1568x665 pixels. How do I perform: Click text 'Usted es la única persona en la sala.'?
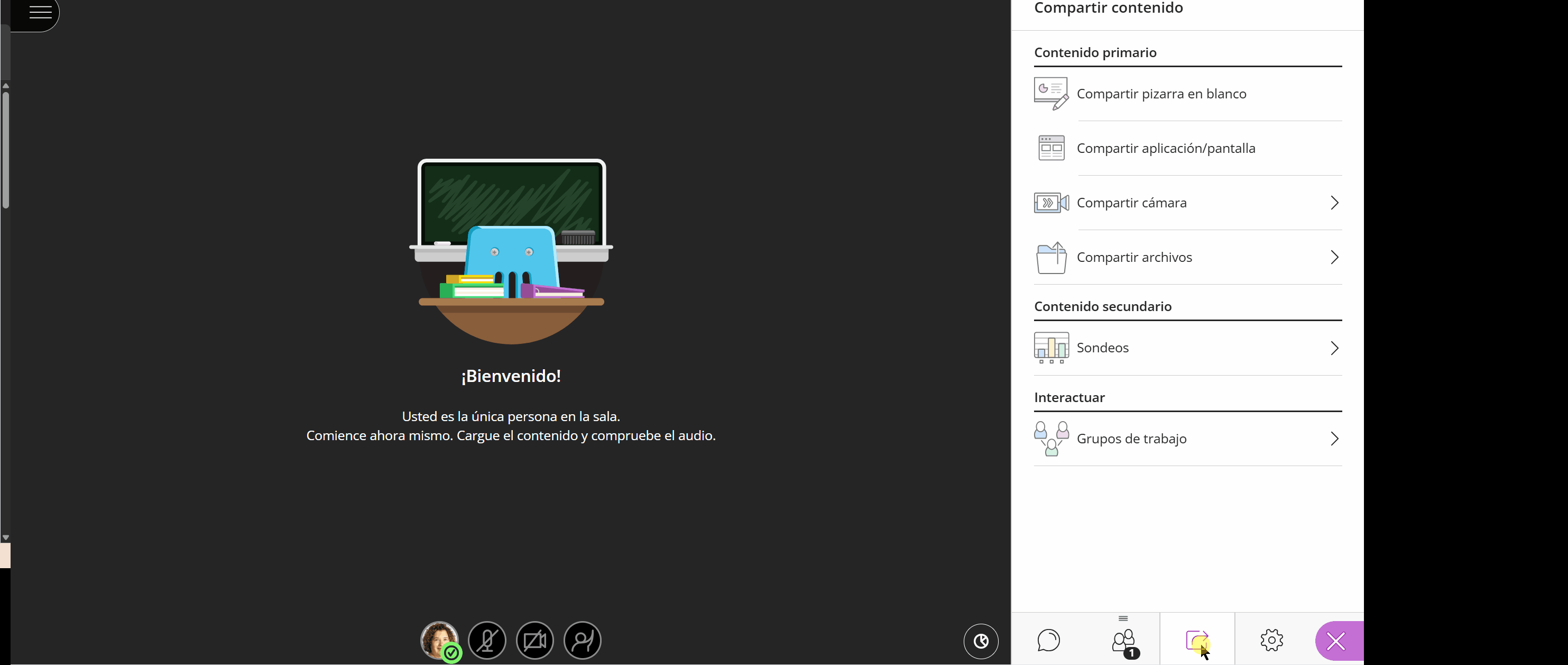click(511, 416)
